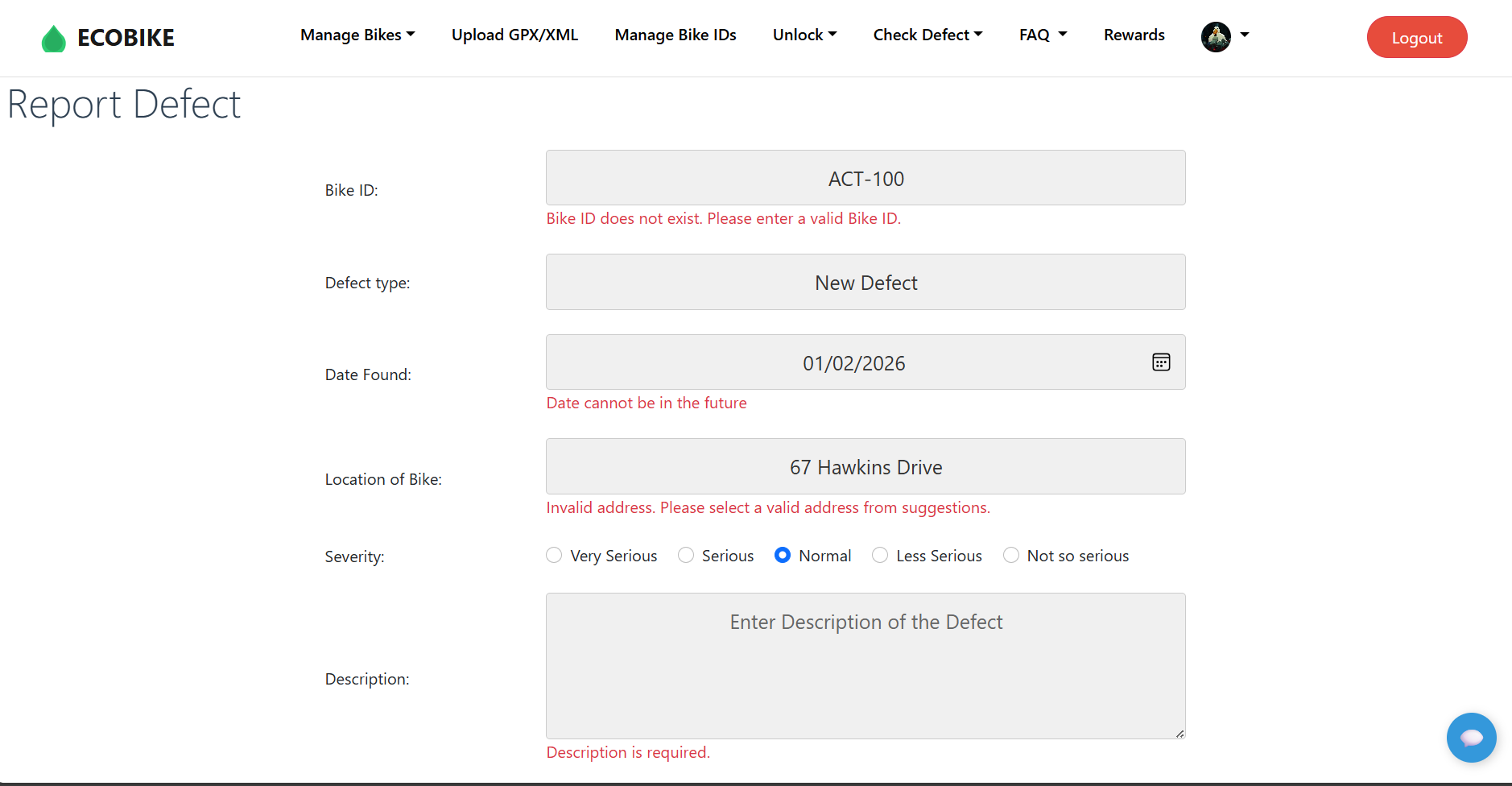Choose Less Serious severity

879,555
